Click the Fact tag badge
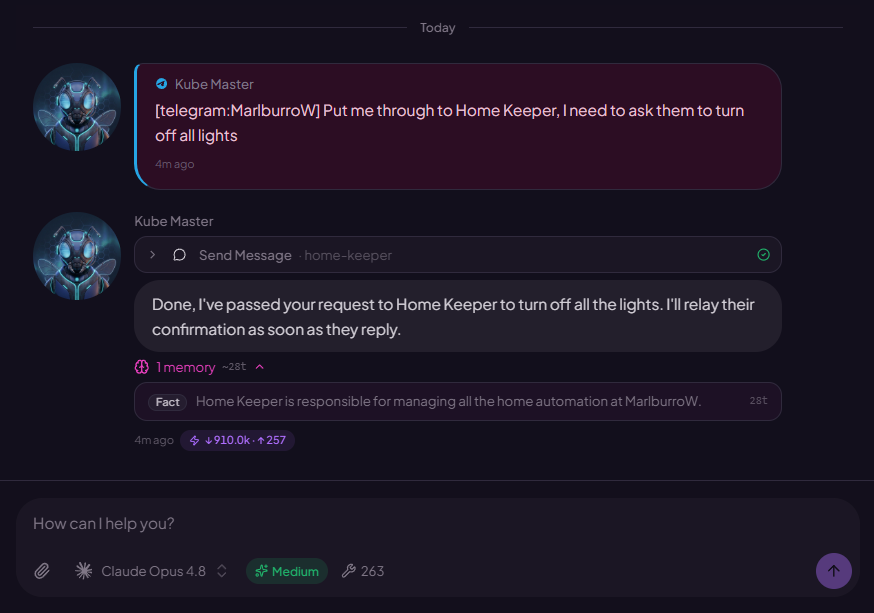This screenshot has height=613, width=874. pyautogui.click(x=167, y=402)
